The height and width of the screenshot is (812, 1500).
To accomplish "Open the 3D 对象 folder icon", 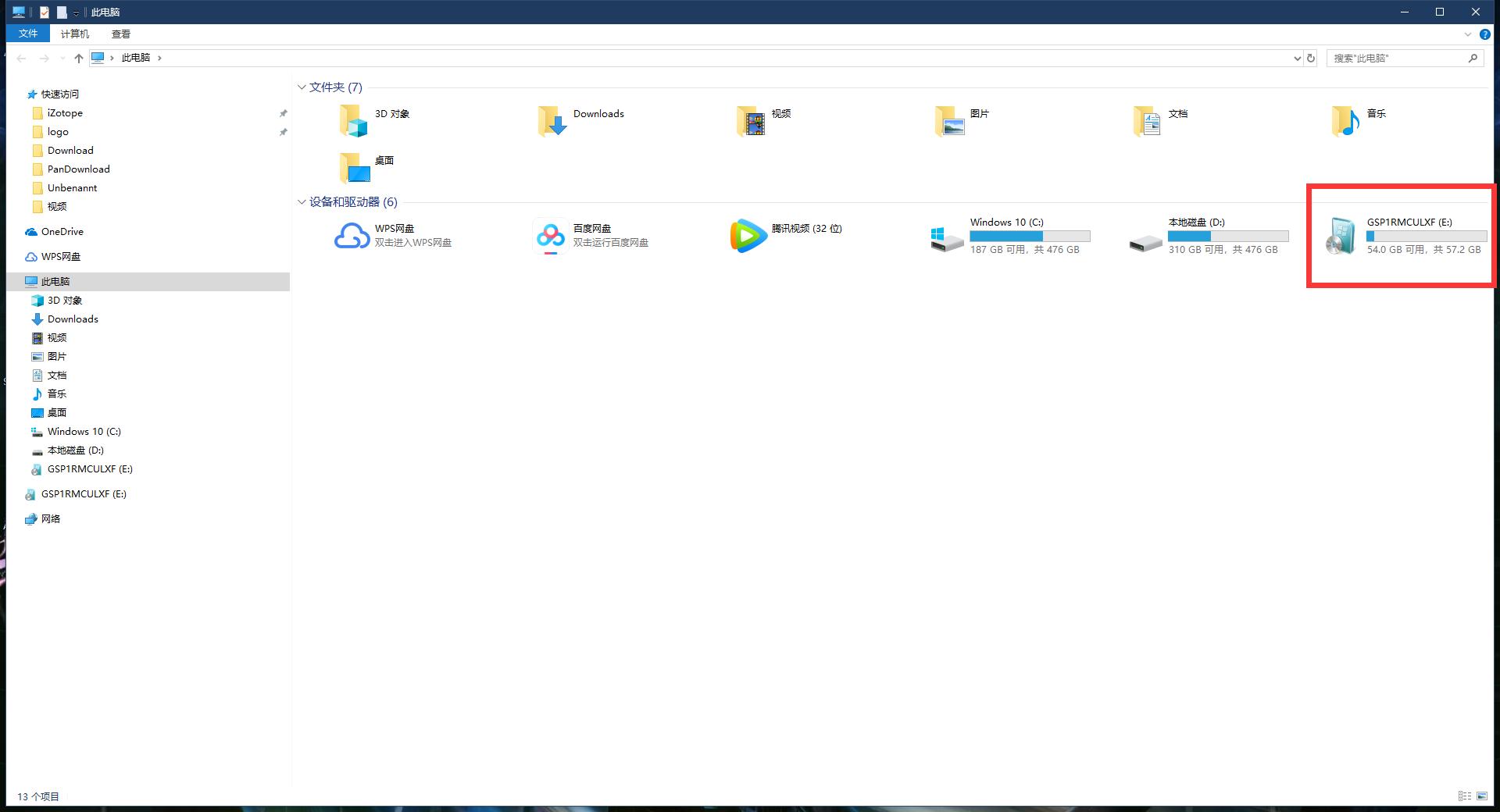I will tap(353, 121).
